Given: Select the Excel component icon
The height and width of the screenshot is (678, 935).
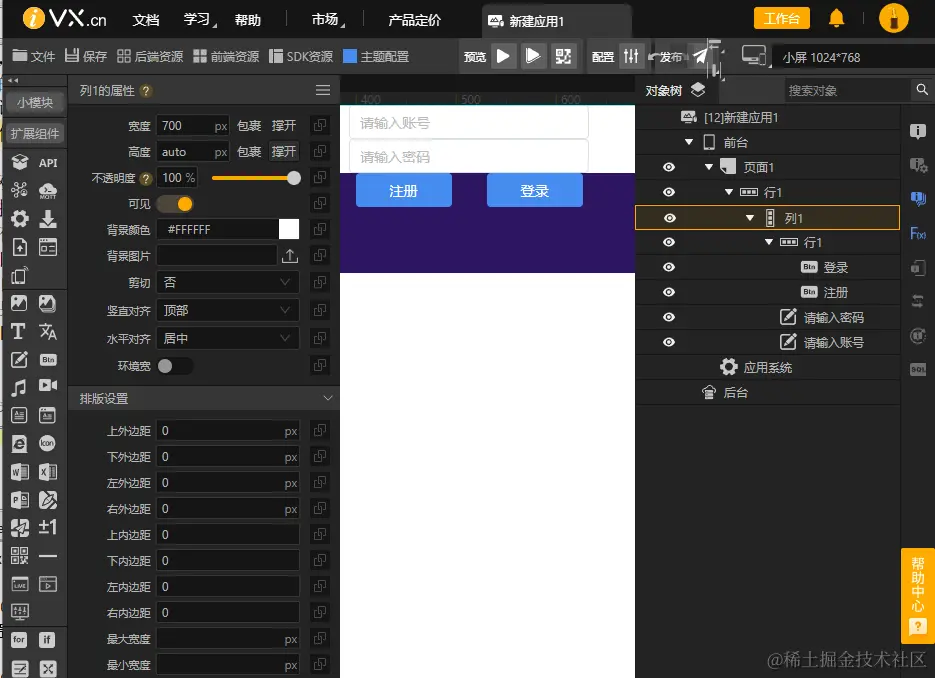Looking at the screenshot, I should tap(48, 472).
